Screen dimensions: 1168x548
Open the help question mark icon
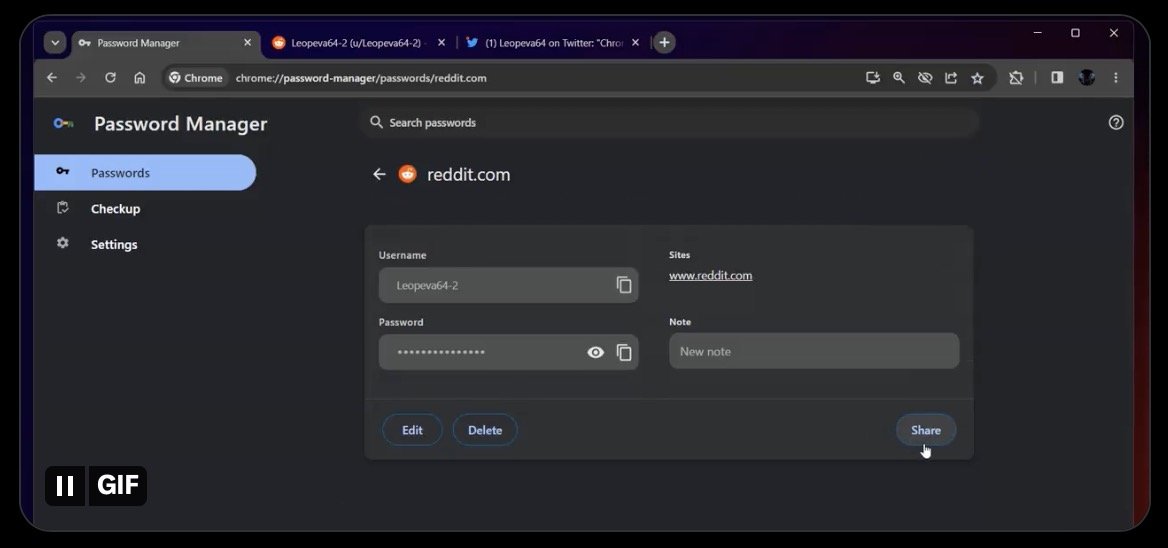tap(1115, 123)
